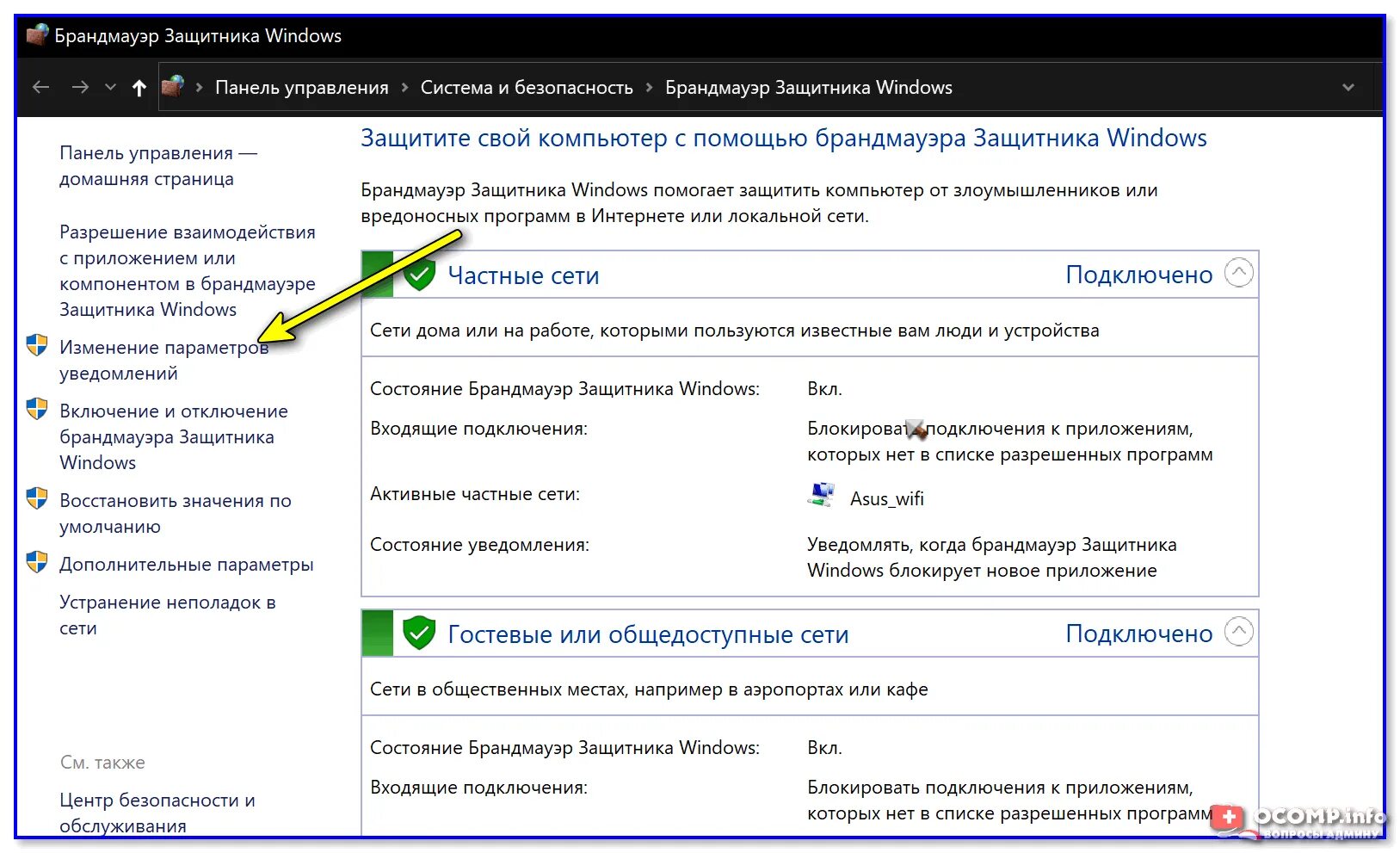The image size is (1400, 853).
Task: Click Сети дома или на работе description
Action: click(x=735, y=331)
